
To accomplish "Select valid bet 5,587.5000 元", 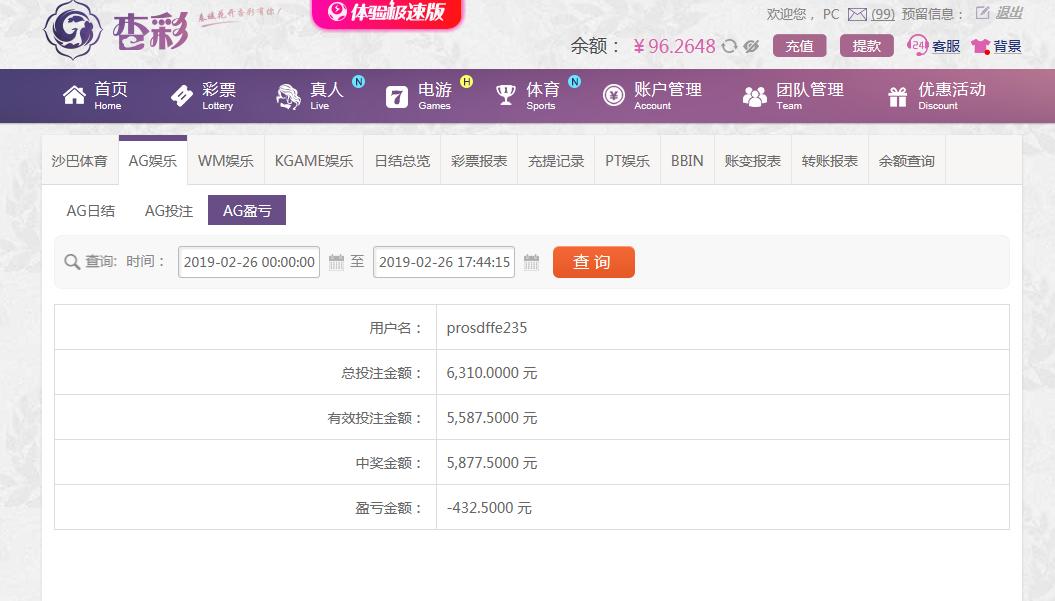I will click(492, 418).
